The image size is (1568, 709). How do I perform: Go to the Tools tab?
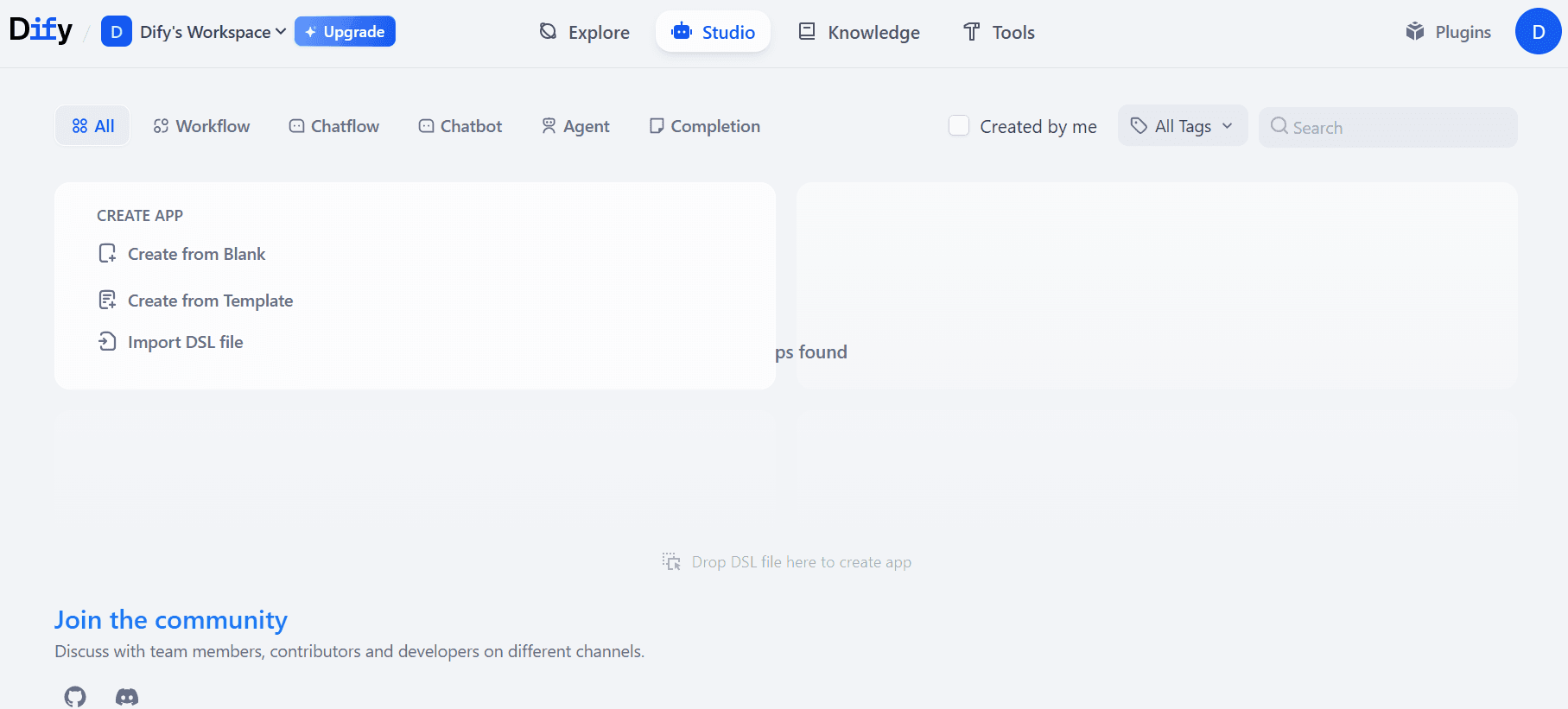pos(999,32)
